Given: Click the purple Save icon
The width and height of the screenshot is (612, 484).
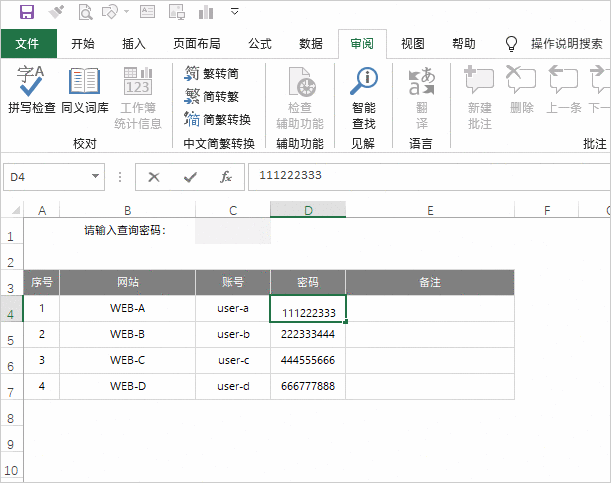Looking at the screenshot, I should pos(27,12).
